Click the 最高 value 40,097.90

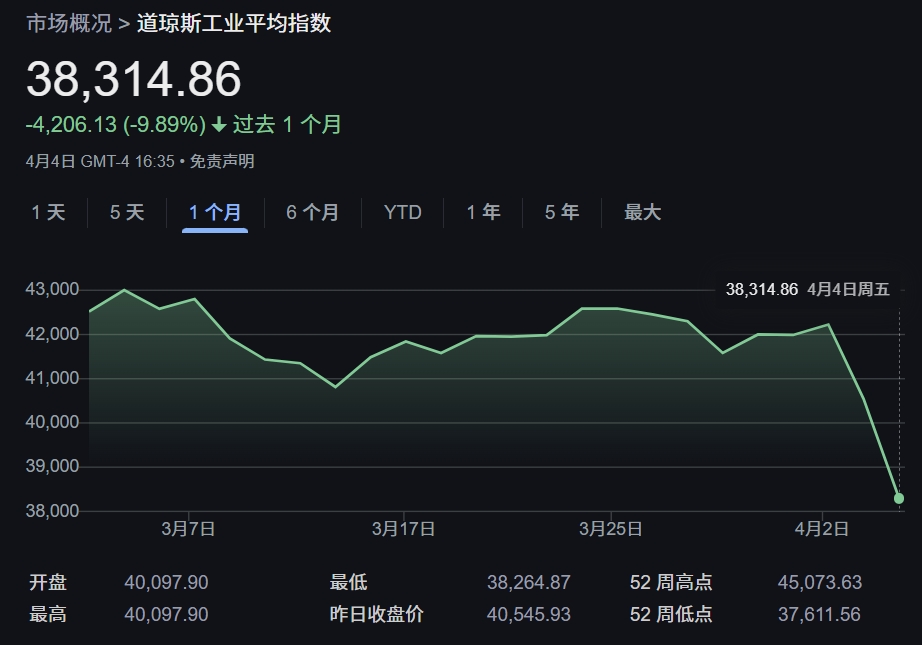click(x=166, y=614)
